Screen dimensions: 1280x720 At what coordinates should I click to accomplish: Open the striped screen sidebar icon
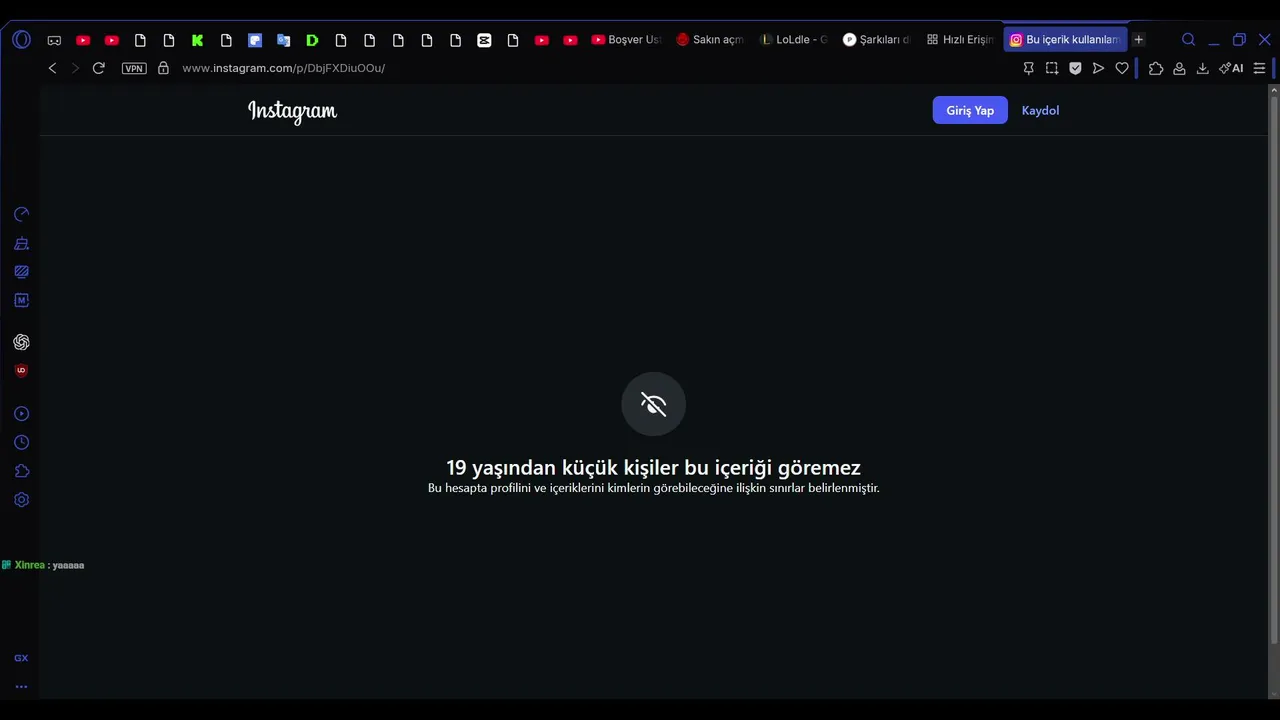tap(21, 271)
